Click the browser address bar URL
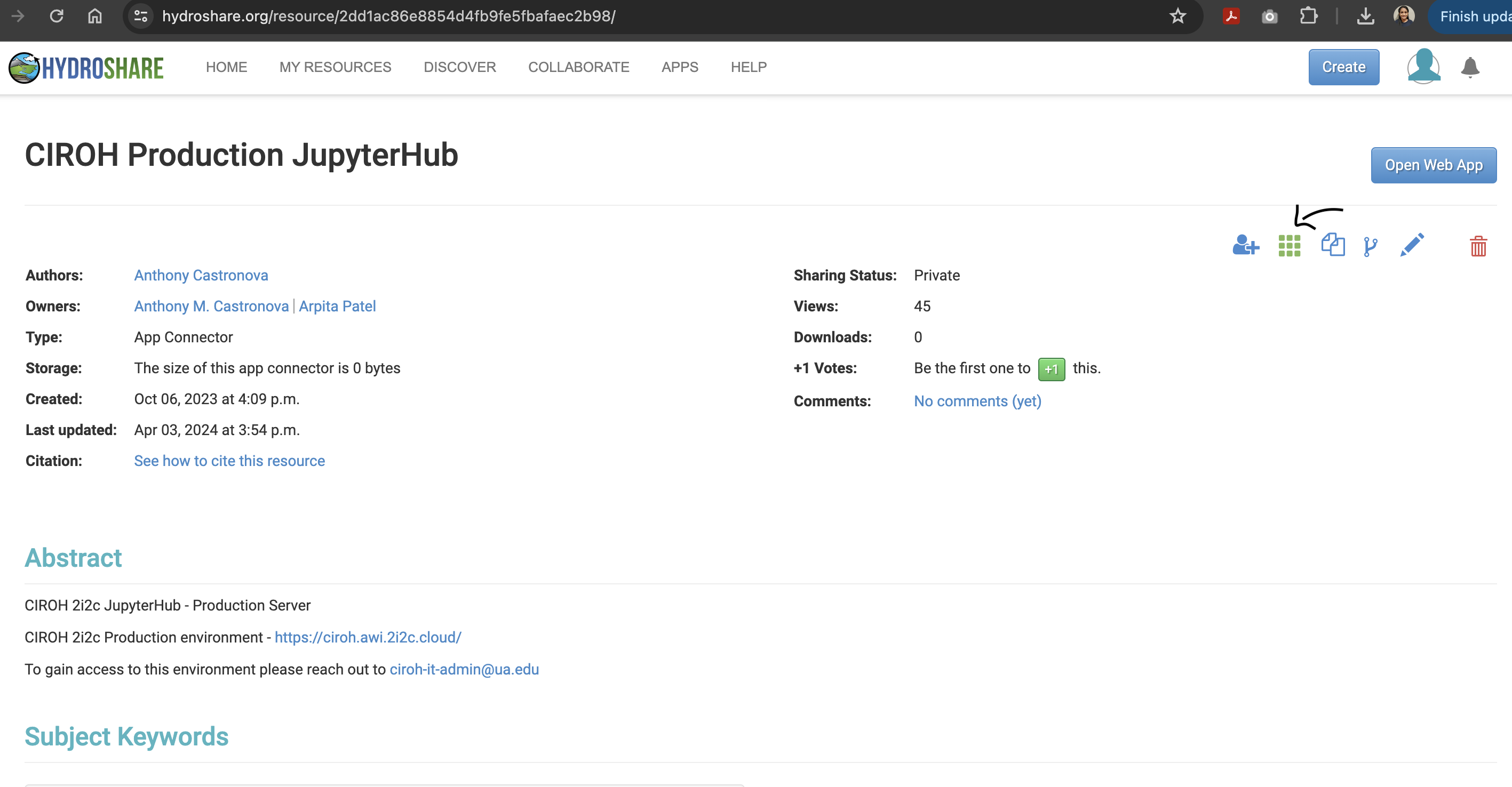The width and height of the screenshot is (1512, 787). coord(388,17)
